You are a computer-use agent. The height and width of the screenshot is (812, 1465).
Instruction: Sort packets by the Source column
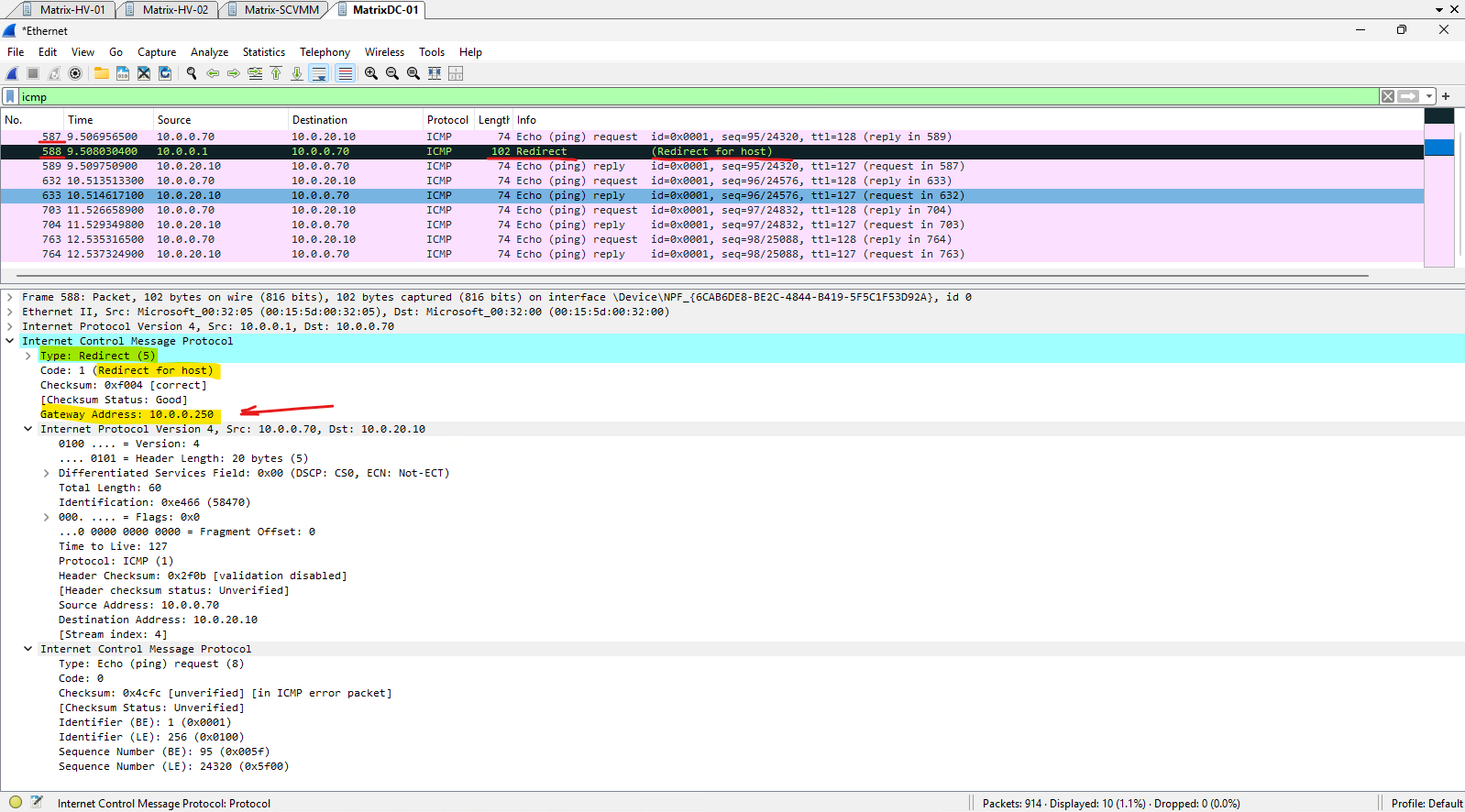coord(220,120)
